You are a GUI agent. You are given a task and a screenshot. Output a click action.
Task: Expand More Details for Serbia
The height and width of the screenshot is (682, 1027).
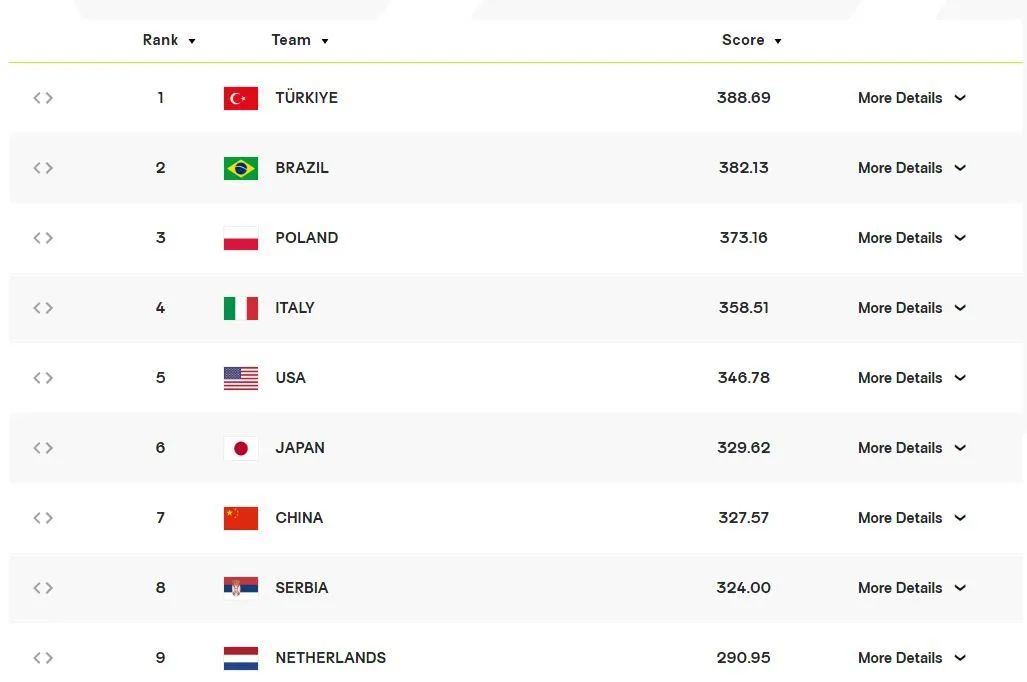click(x=912, y=588)
